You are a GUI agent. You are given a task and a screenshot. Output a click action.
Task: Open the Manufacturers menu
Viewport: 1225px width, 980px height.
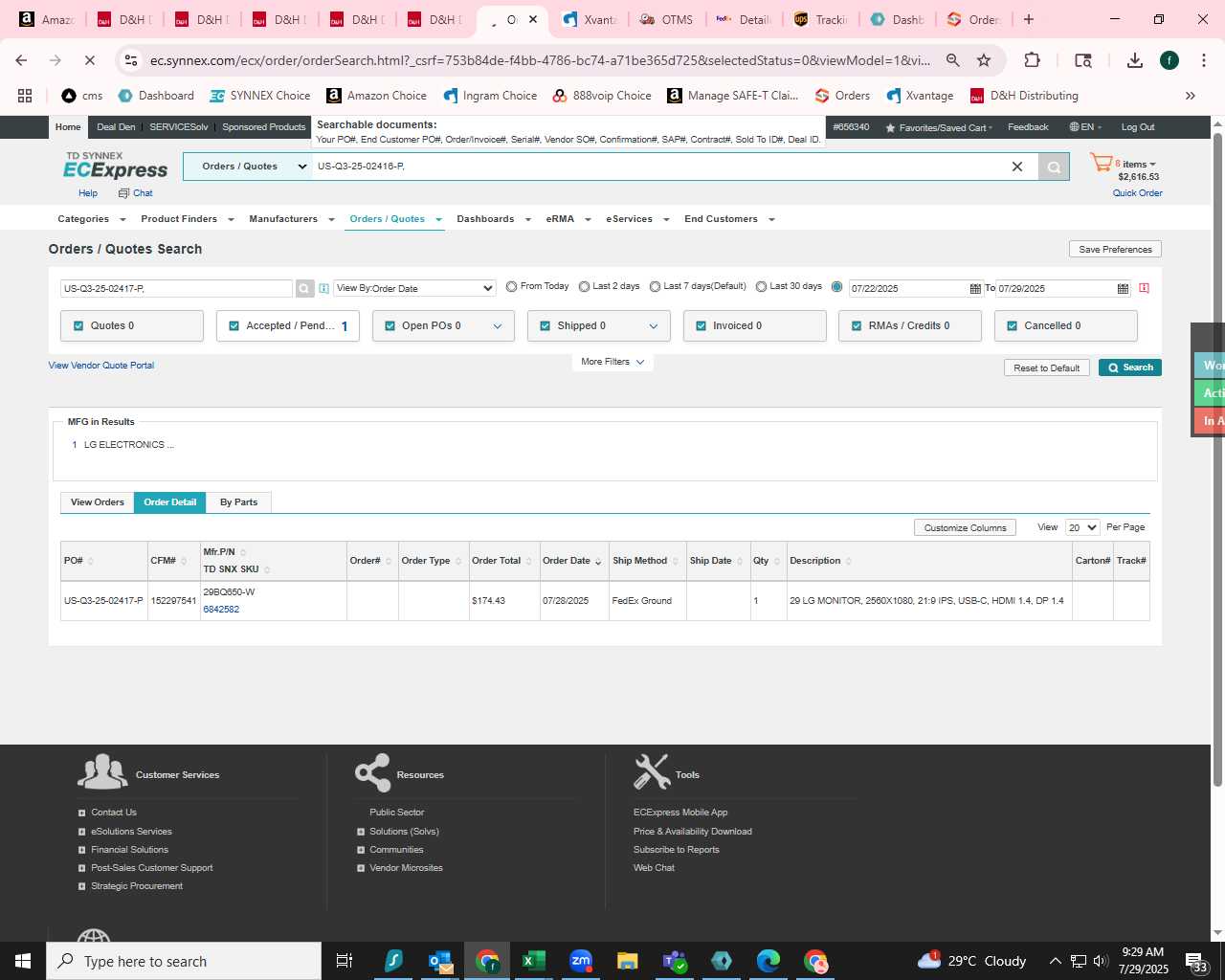292,219
